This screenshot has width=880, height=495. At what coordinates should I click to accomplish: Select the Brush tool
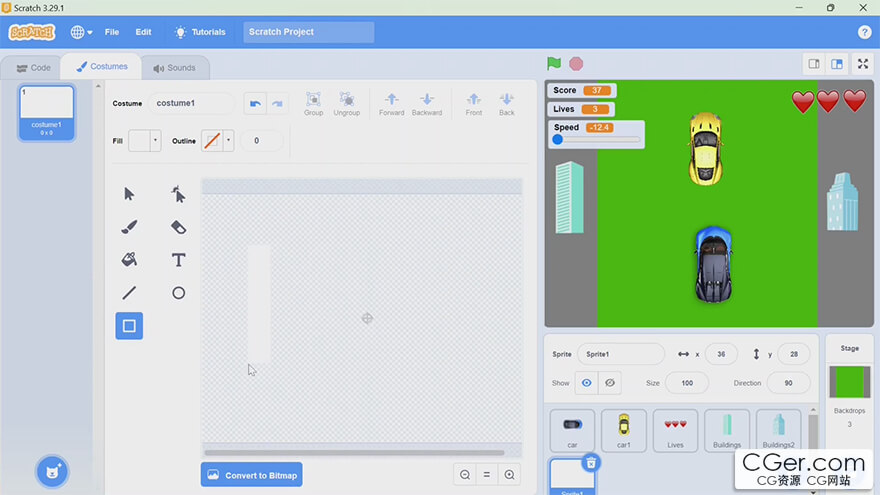pyautogui.click(x=129, y=227)
